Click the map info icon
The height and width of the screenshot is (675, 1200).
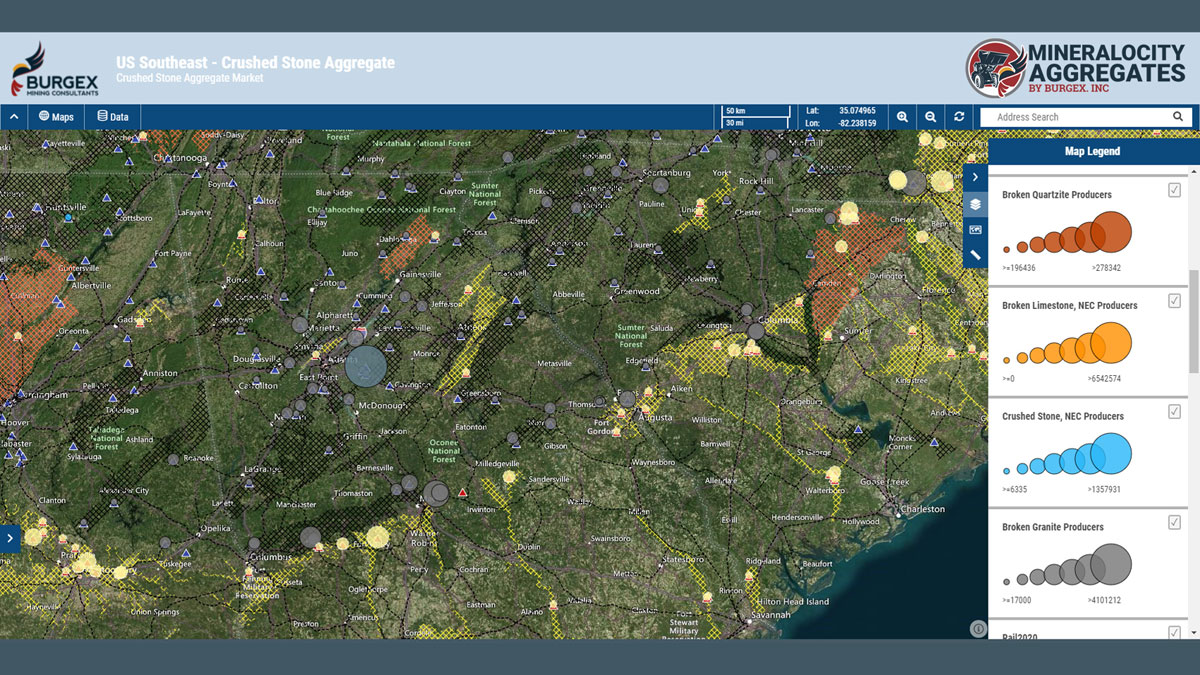978,628
